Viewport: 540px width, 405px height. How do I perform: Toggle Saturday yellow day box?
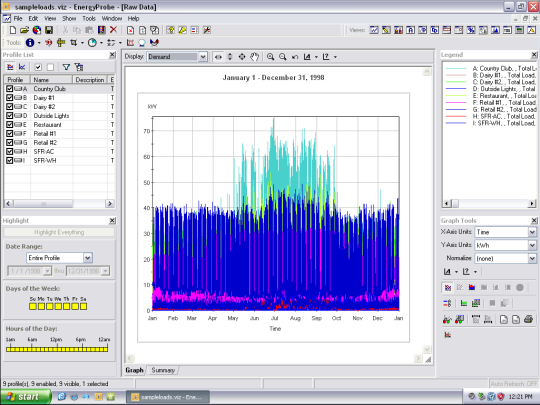coord(83,306)
